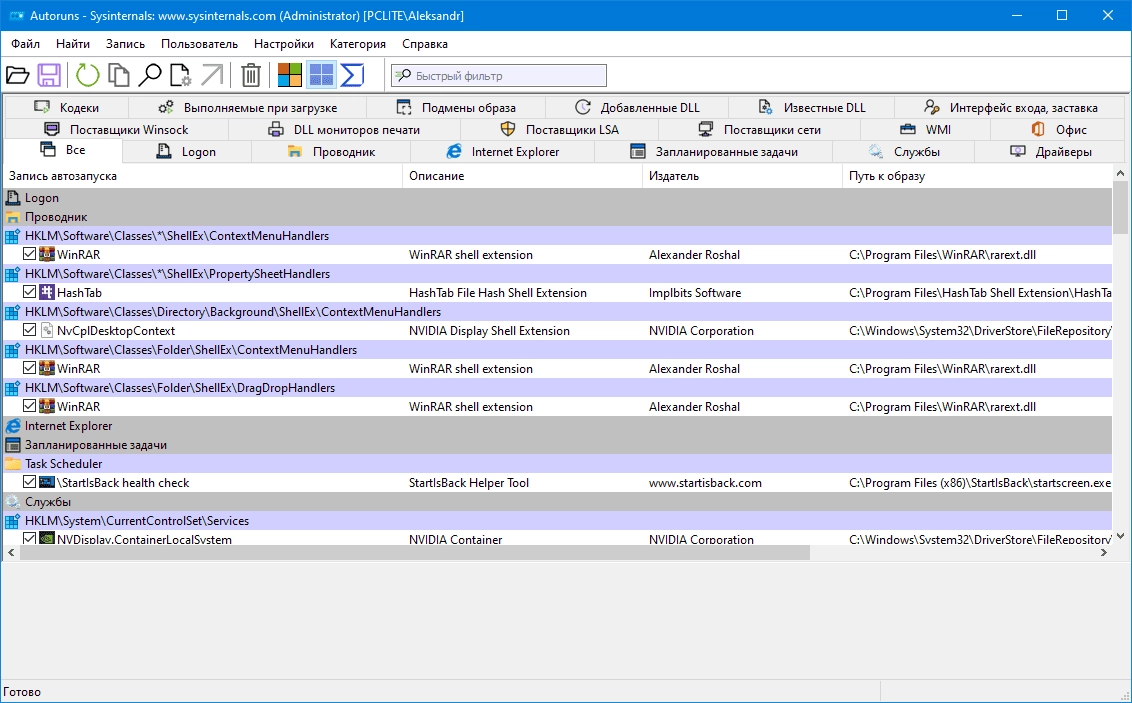Click the vertical scrollbar down arrow
Viewport: 1132px width, 703px height.
click(1120, 536)
